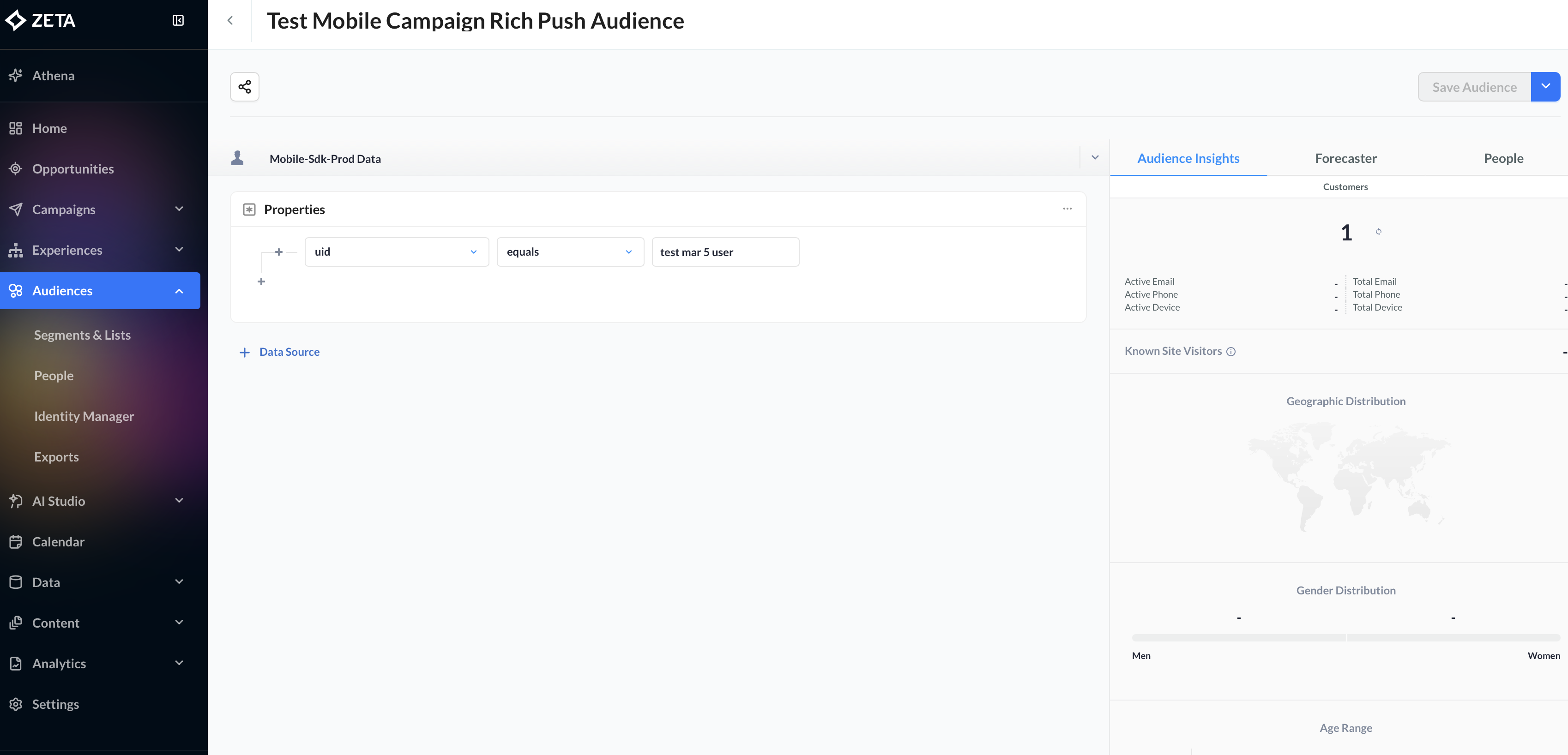Click the Save Audience button
The image size is (1568, 755).
(x=1474, y=87)
